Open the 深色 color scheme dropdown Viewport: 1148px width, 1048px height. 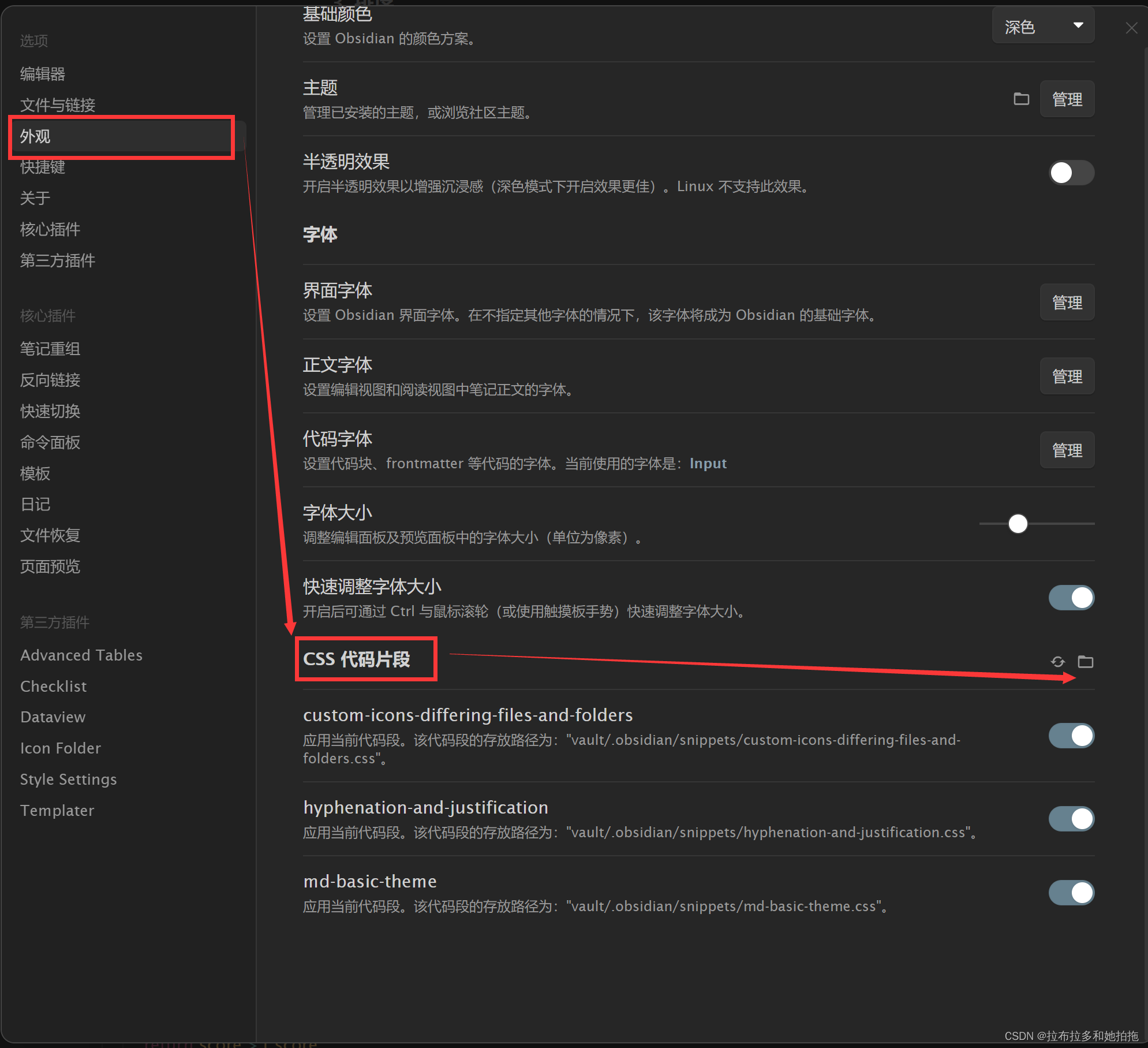1043,25
